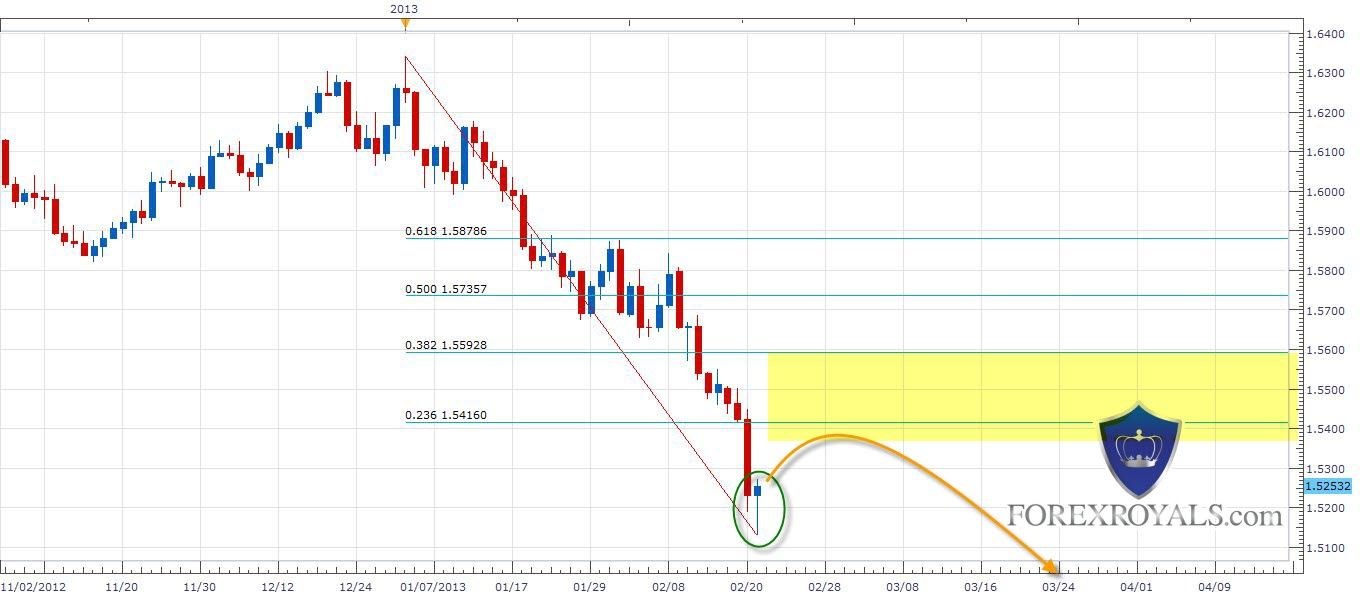This screenshot has width=1360, height=598.
Task: Click the 1.6100 price axis label
Action: [x=1326, y=152]
